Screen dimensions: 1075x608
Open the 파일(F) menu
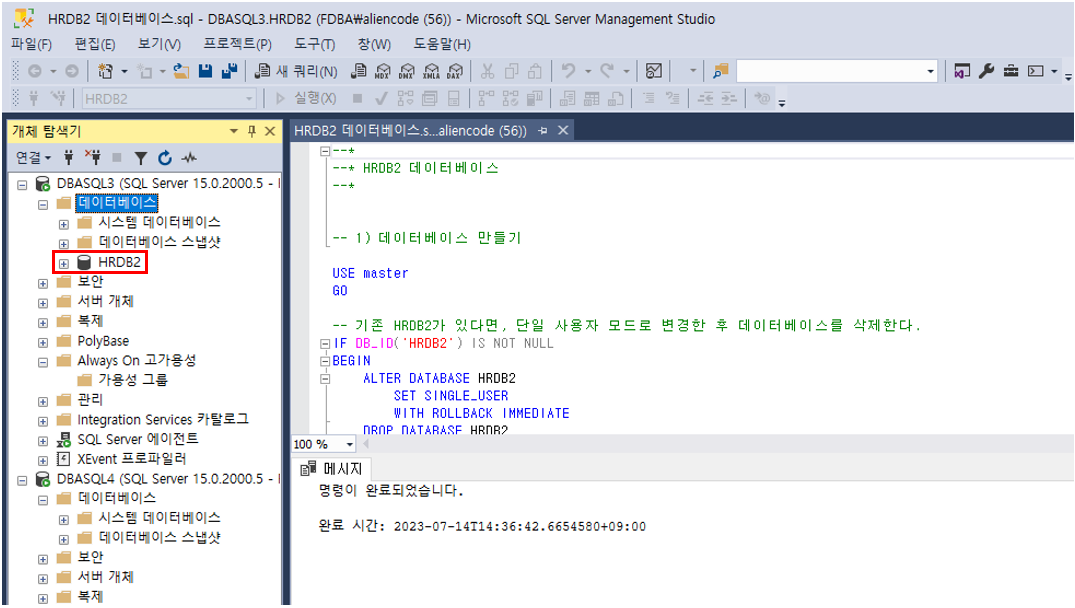[x=32, y=44]
